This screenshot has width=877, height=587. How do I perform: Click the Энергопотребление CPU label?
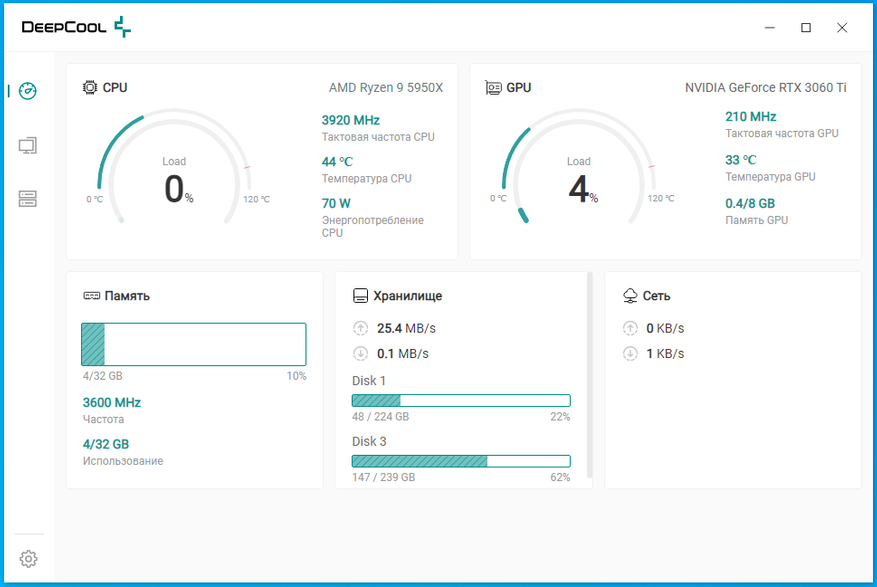pyautogui.click(x=373, y=226)
